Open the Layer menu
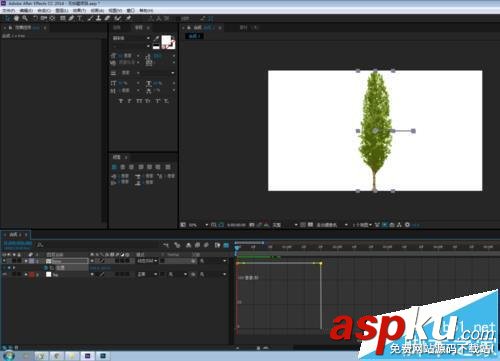 (62, 11)
